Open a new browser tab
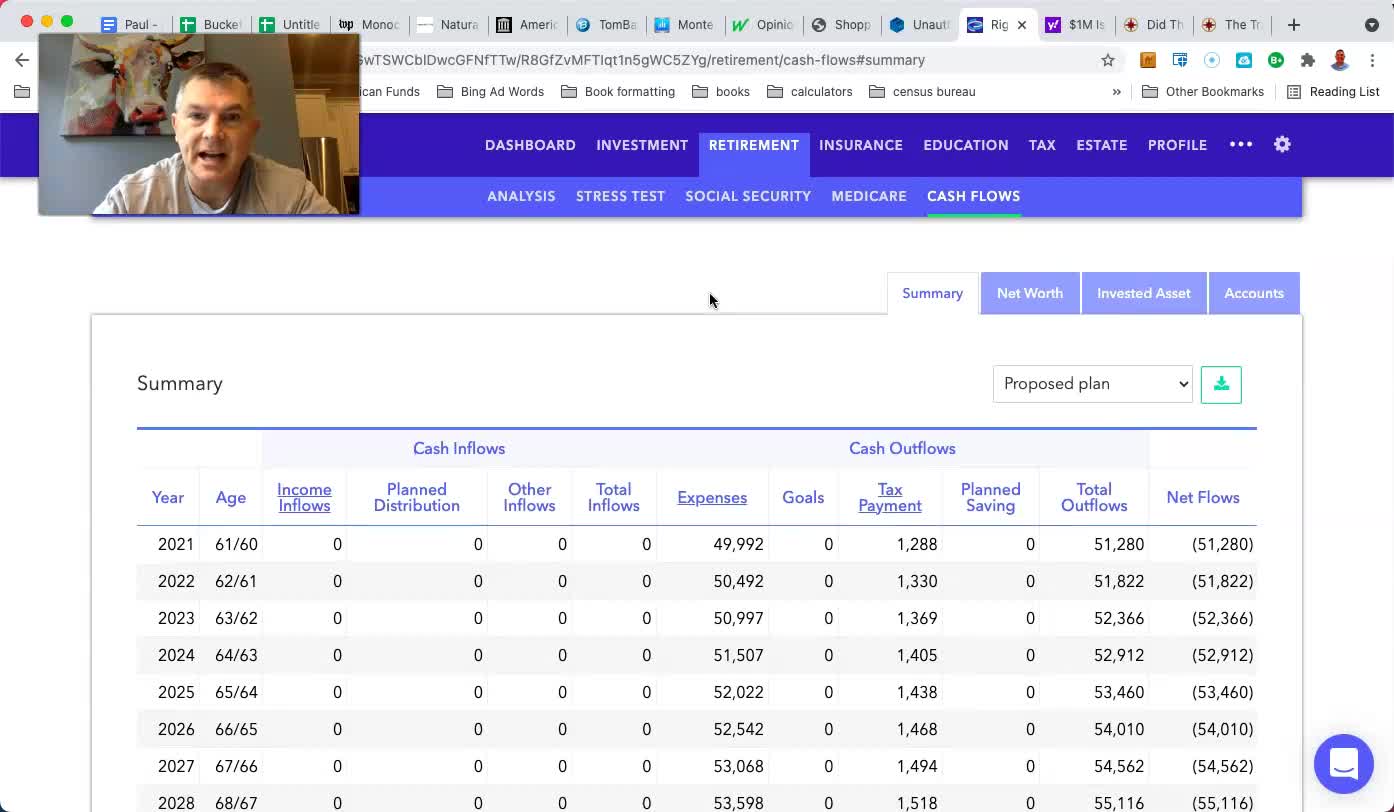 click(1293, 24)
